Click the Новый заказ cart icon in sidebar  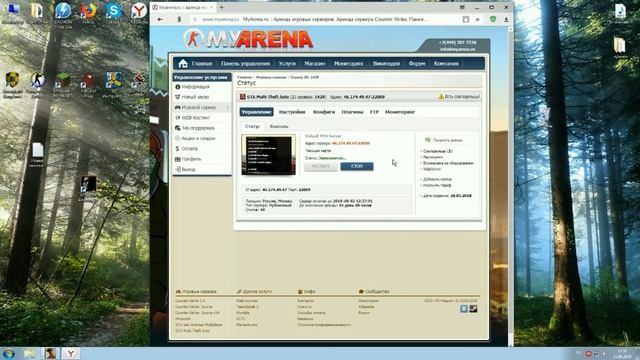[x=178, y=97]
